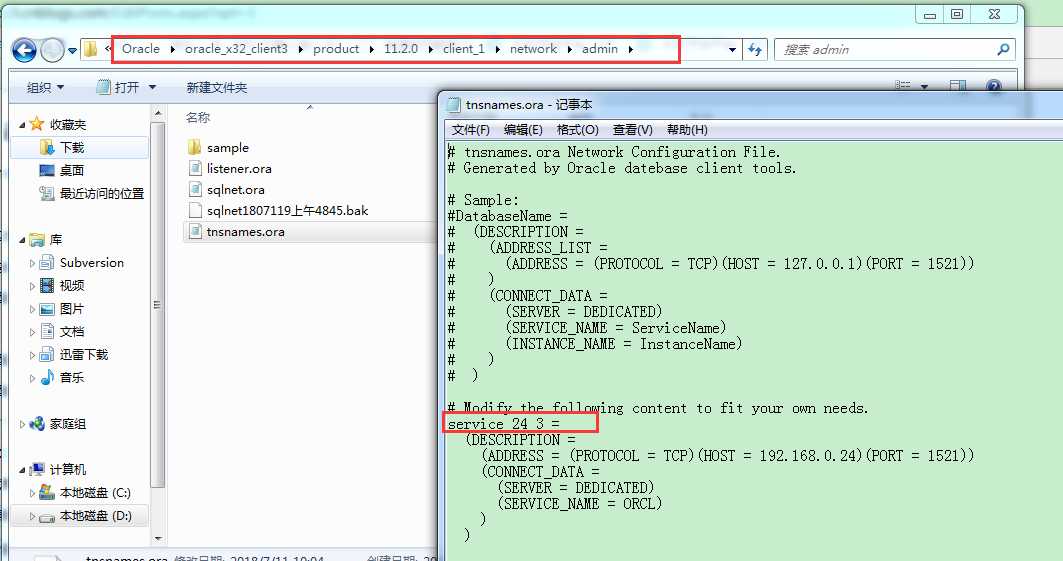Click the 打开 toolbar button
This screenshot has width=1063, height=561.
[119, 87]
